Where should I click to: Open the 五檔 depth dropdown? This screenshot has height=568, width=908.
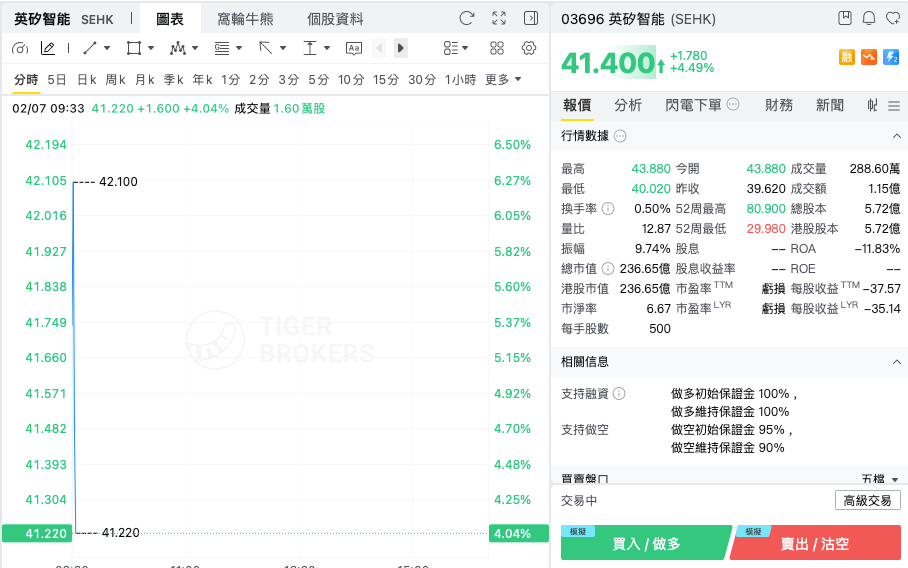click(x=880, y=479)
